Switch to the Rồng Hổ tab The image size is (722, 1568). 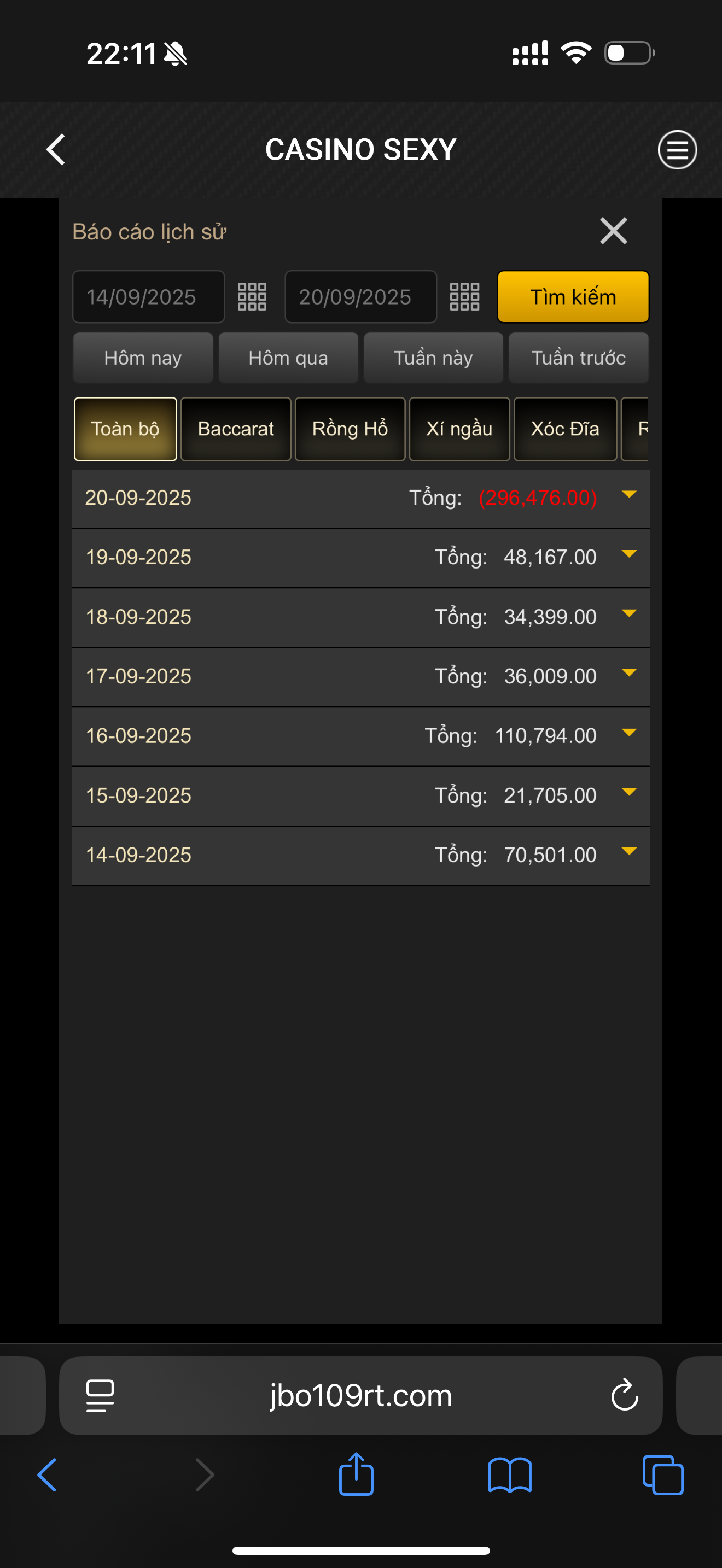350,429
